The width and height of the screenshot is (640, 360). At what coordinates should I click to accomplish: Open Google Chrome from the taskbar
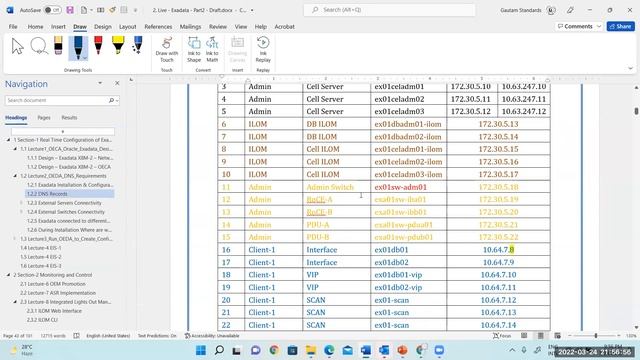point(274,350)
